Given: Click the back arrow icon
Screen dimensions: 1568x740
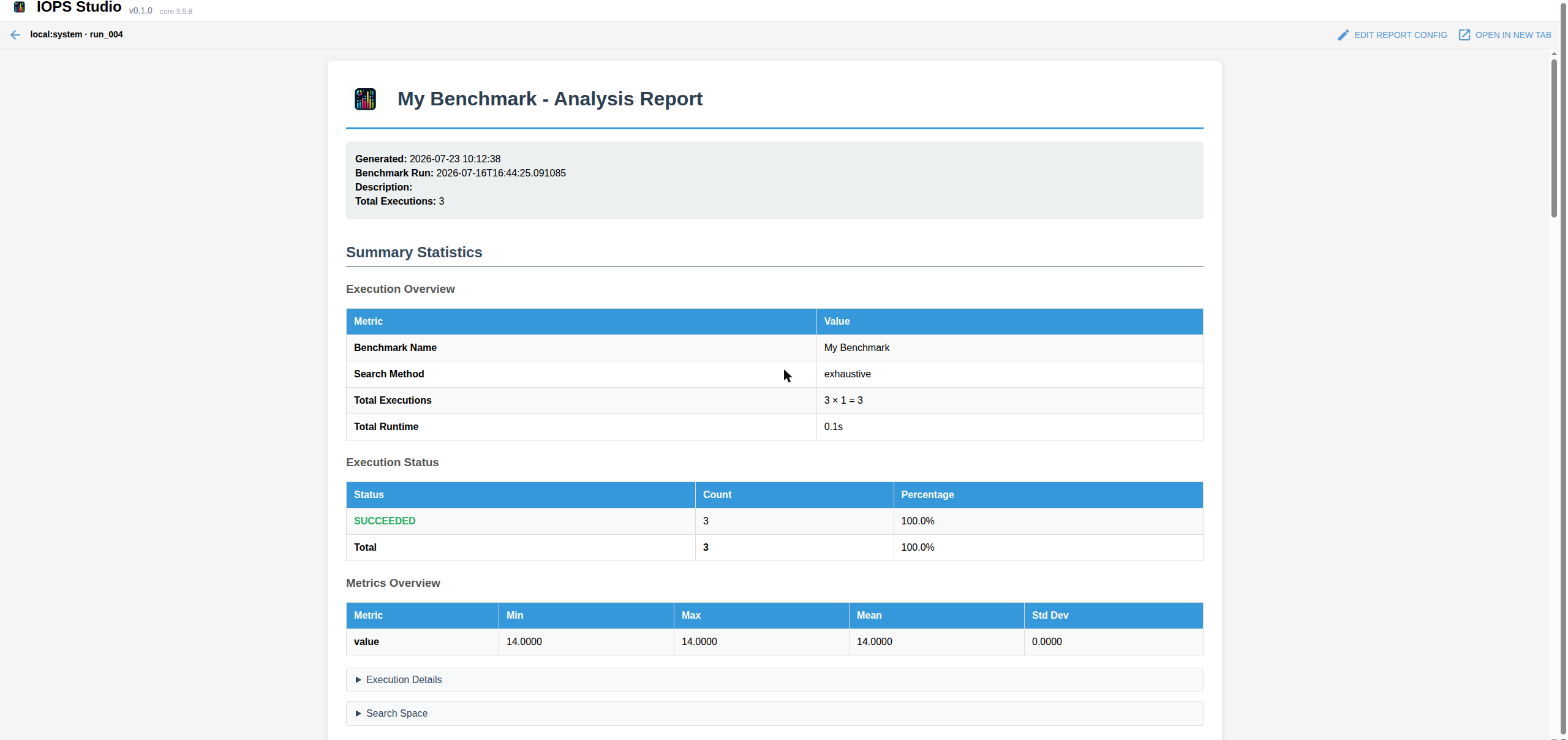Looking at the screenshot, I should pos(15,35).
